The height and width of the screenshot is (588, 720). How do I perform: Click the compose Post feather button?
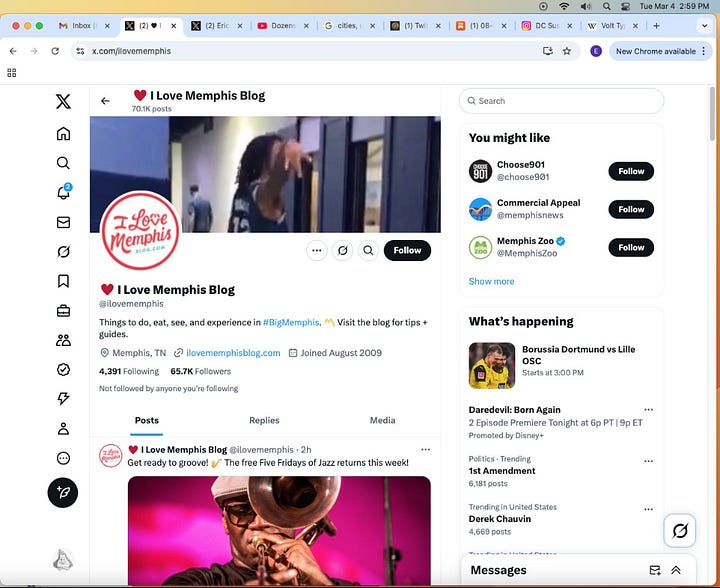tap(63, 493)
